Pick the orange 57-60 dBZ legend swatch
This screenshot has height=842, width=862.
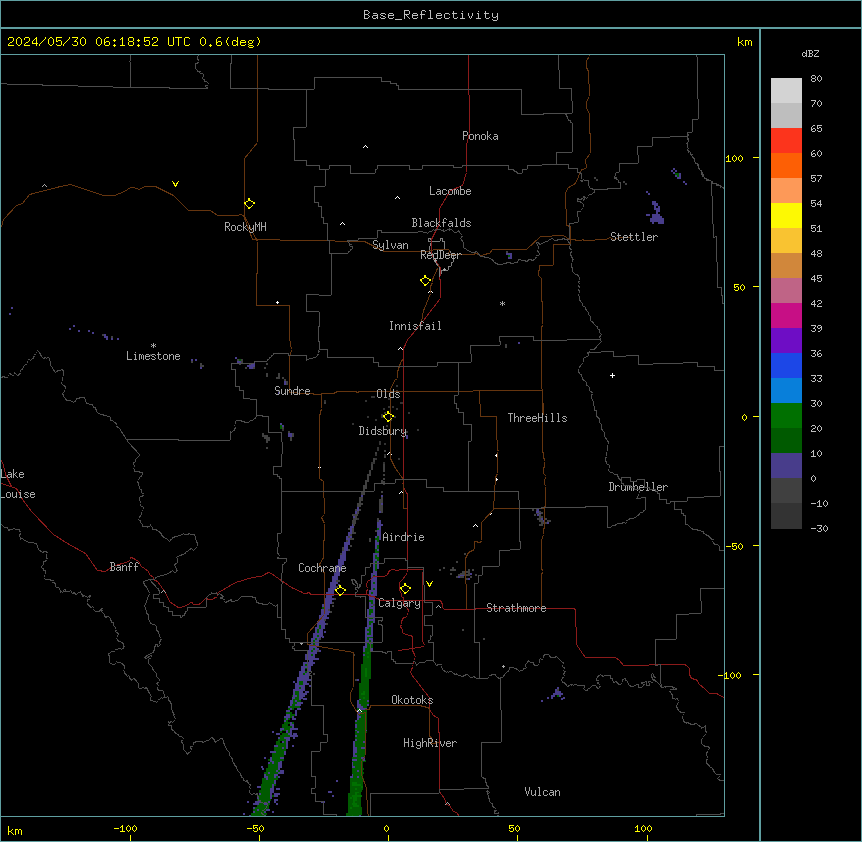tap(786, 165)
